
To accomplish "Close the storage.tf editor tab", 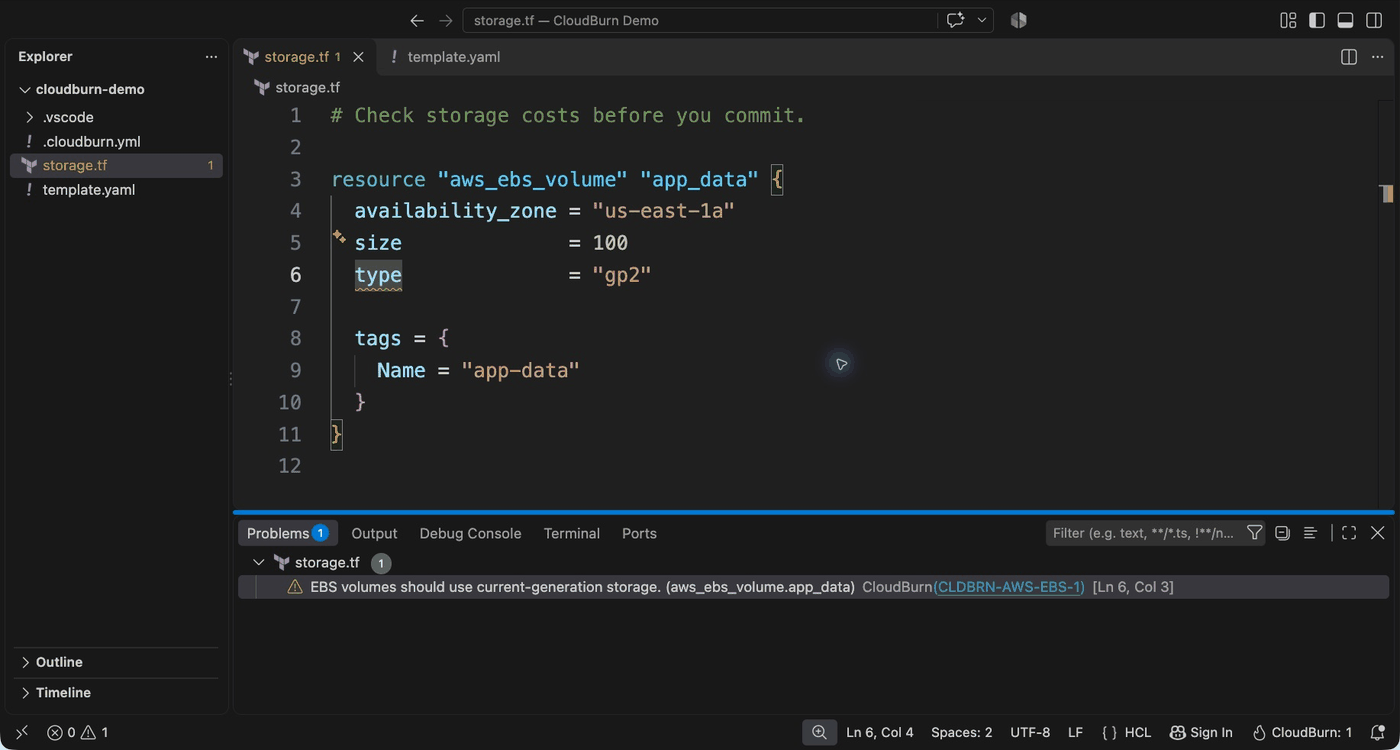I will (358, 57).
